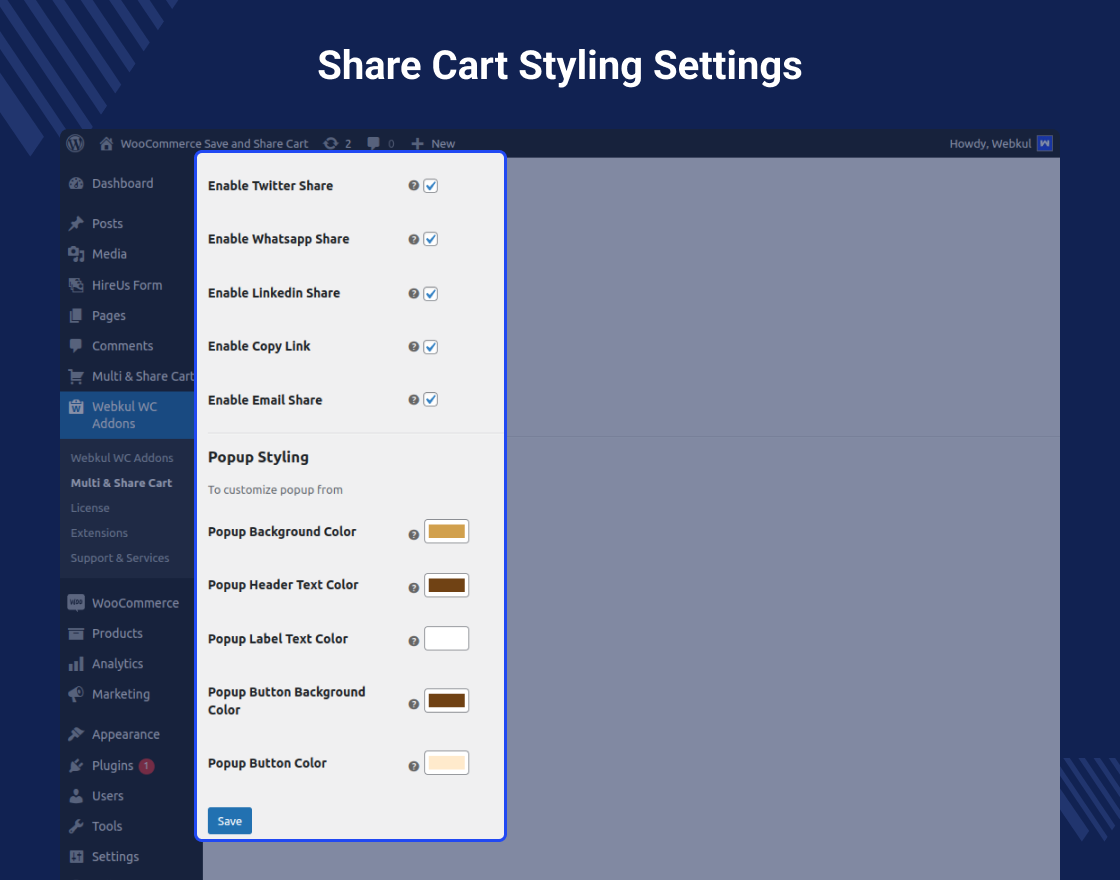Click the Plugins update count badge
Viewport: 1120px width, 880px height.
[x=146, y=766]
